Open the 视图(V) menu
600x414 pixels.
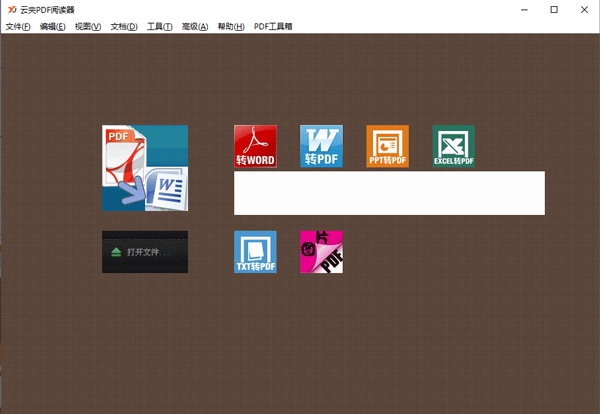point(88,26)
